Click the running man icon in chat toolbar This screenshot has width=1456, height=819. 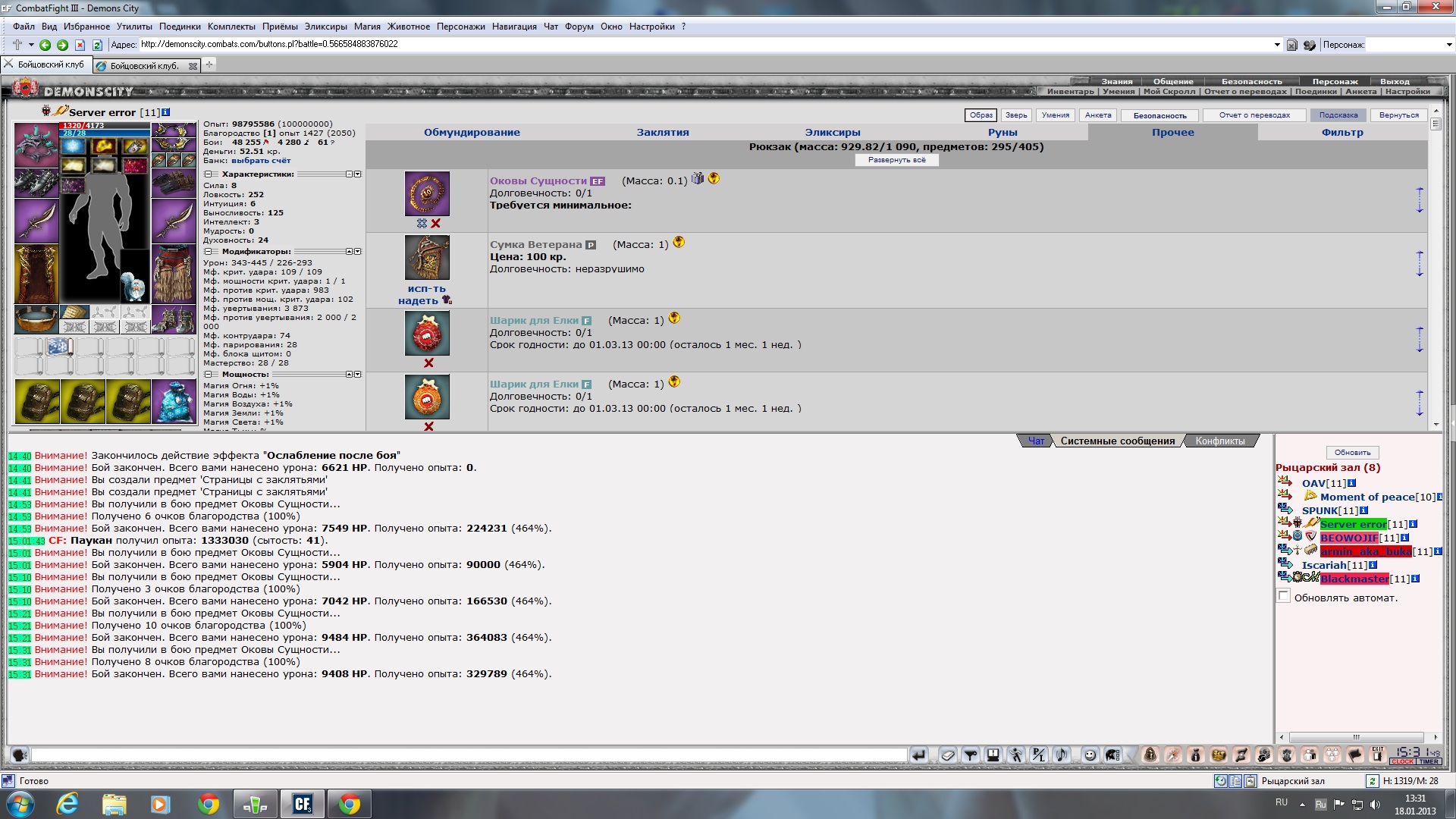1016,755
